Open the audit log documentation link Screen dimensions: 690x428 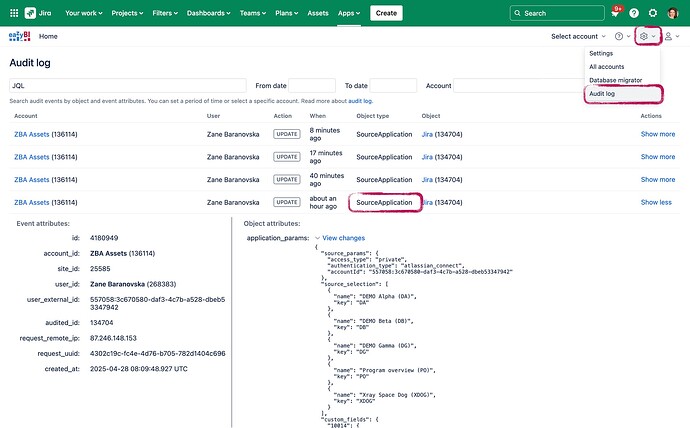click(360, 101)
